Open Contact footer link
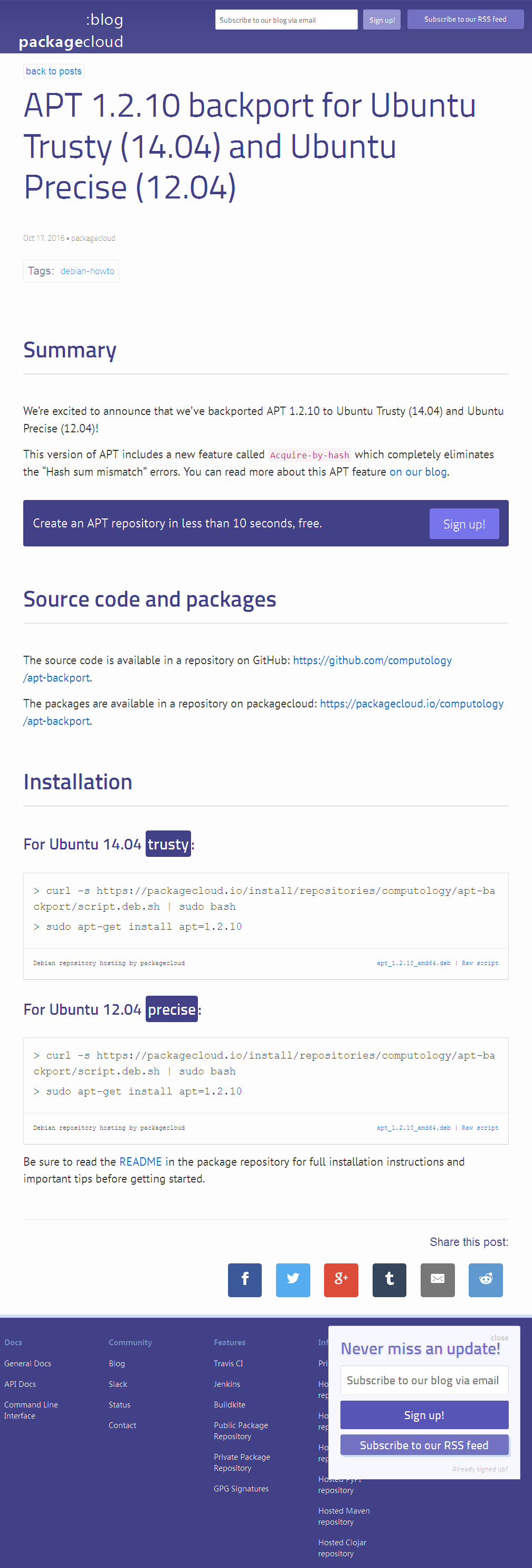The height and width of the screenshot is (1568, 532). [x=122, y=1425]
